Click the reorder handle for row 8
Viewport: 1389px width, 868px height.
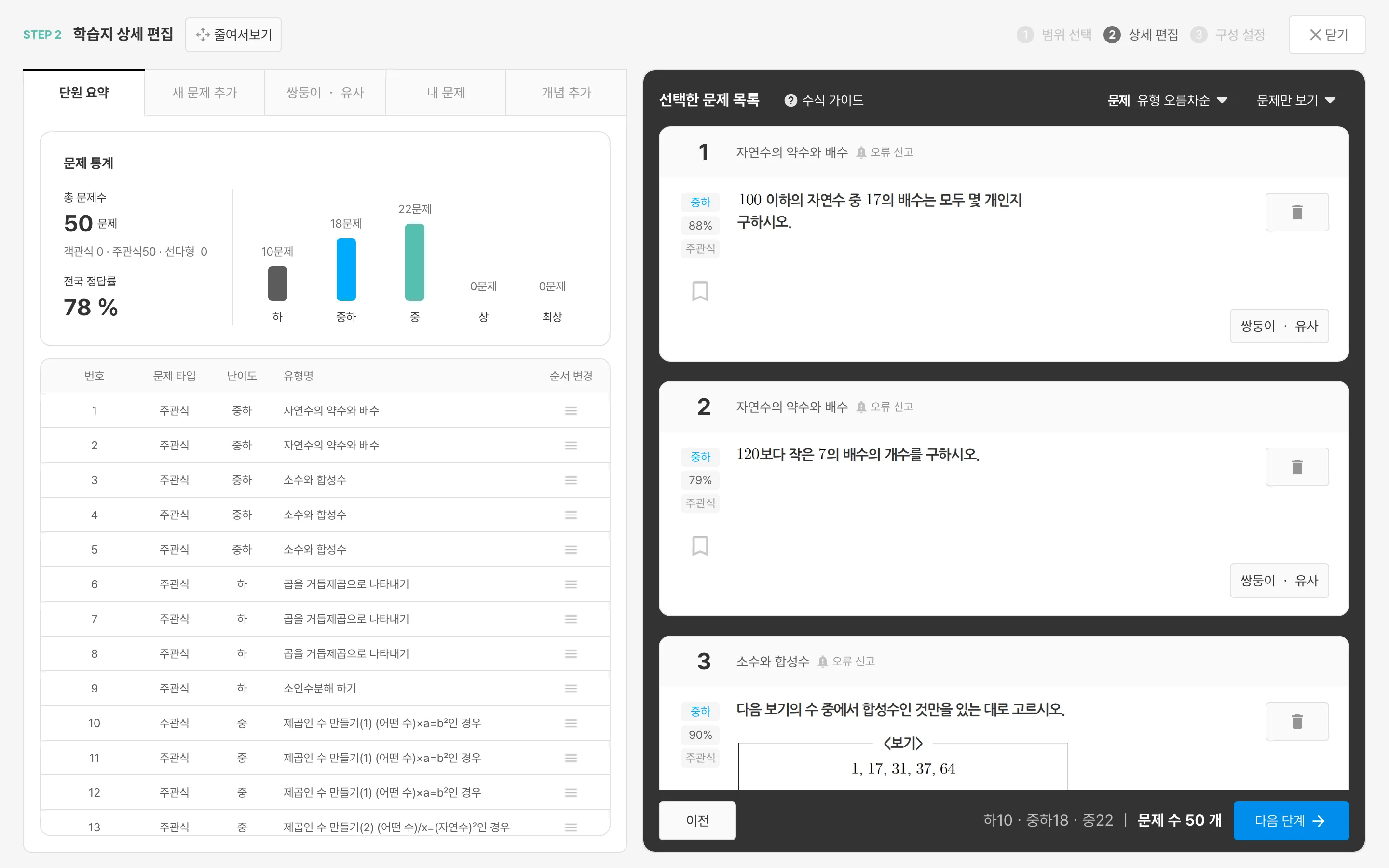point(571,654)
